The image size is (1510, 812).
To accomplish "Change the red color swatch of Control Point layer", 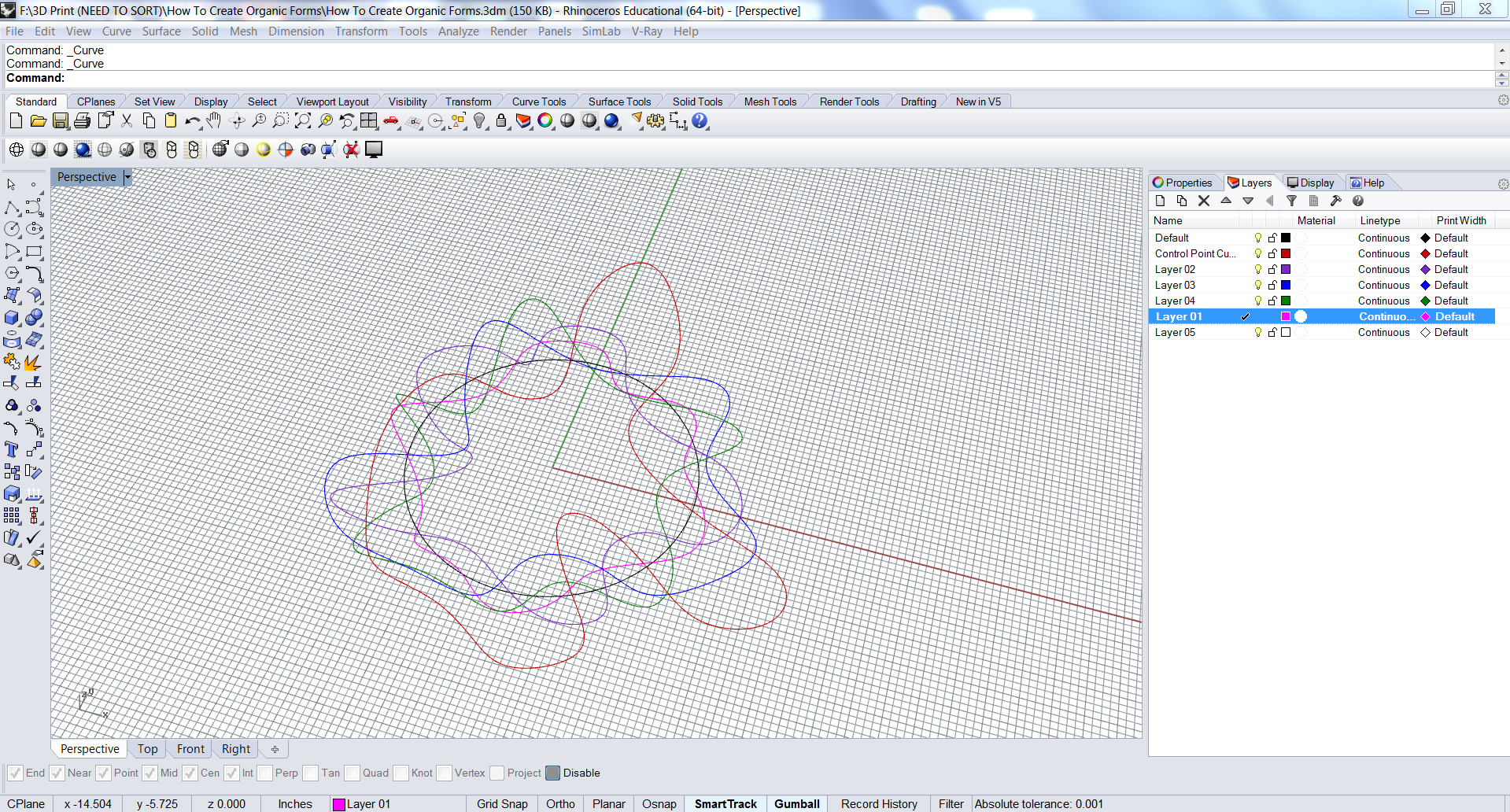I will click(x=1286, y=253).
